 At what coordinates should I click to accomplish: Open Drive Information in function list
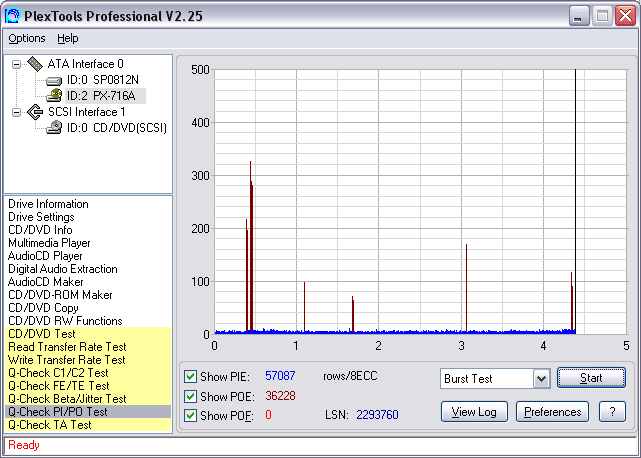[48, 204]
